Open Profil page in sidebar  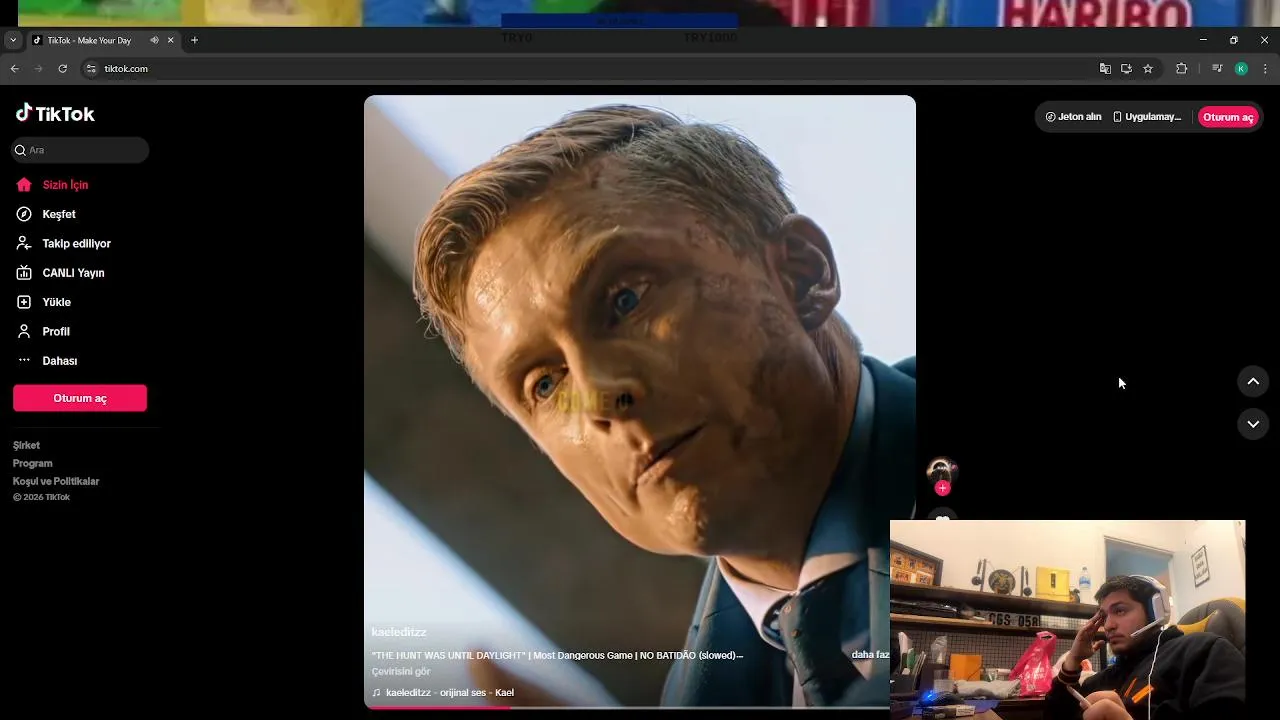[x=56, y=331]
